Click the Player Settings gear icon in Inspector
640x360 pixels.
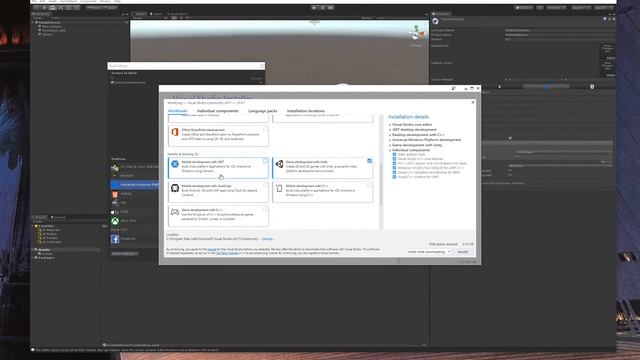tap(436, 21)
